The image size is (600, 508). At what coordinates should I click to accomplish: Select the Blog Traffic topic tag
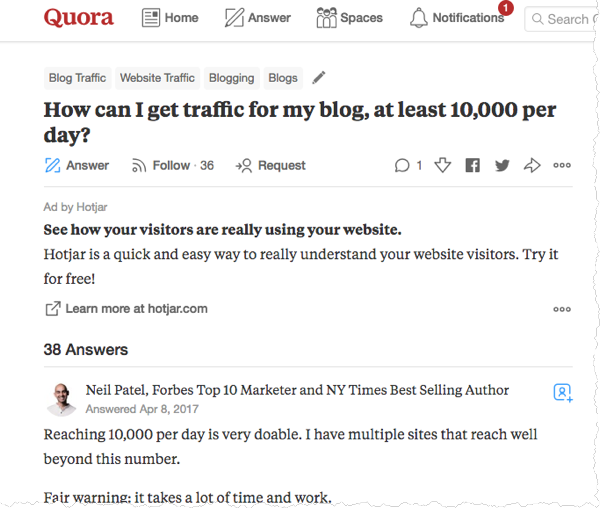click(77, 78)
